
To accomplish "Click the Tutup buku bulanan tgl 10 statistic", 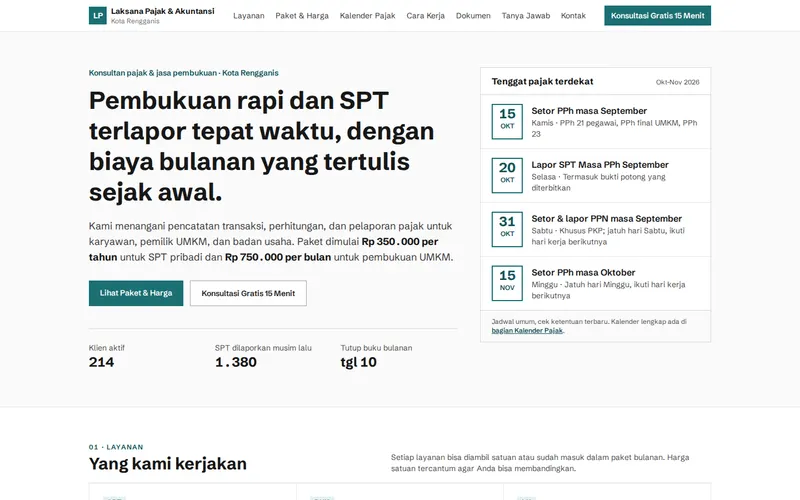I will coord(376,356).
